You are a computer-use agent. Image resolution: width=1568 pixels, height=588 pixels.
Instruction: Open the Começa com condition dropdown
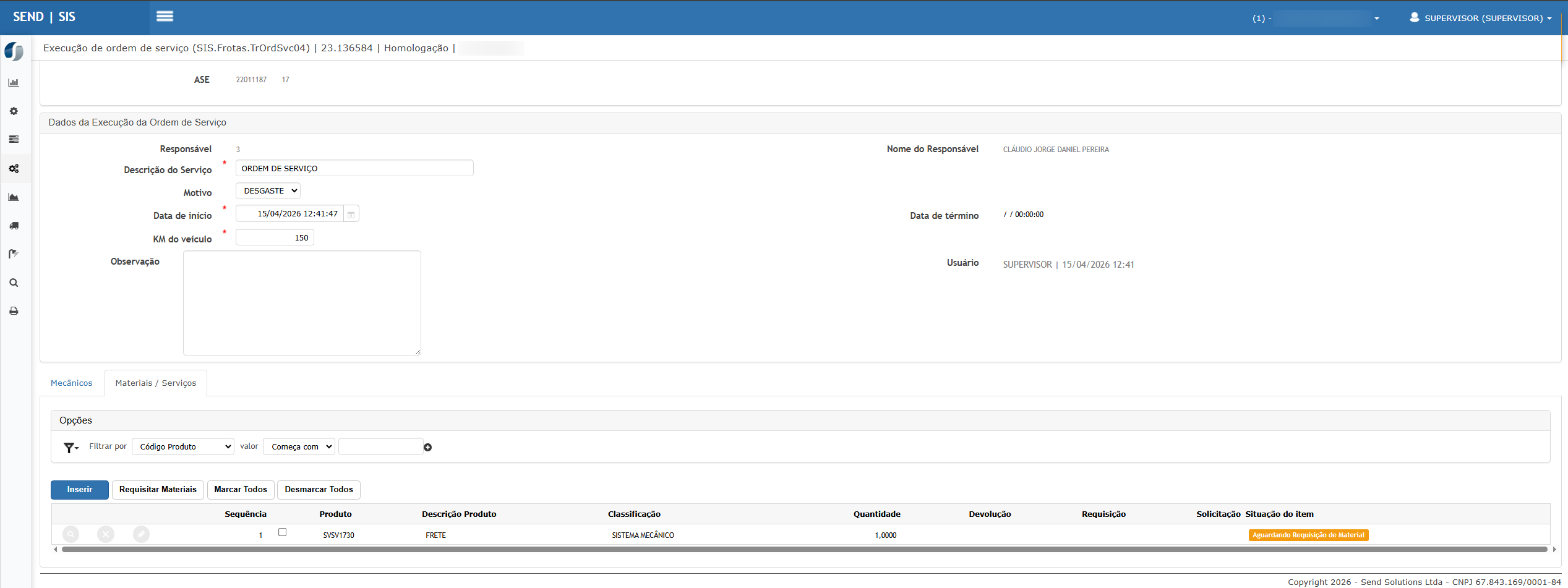pyautogui.click(x=299, y=446)
